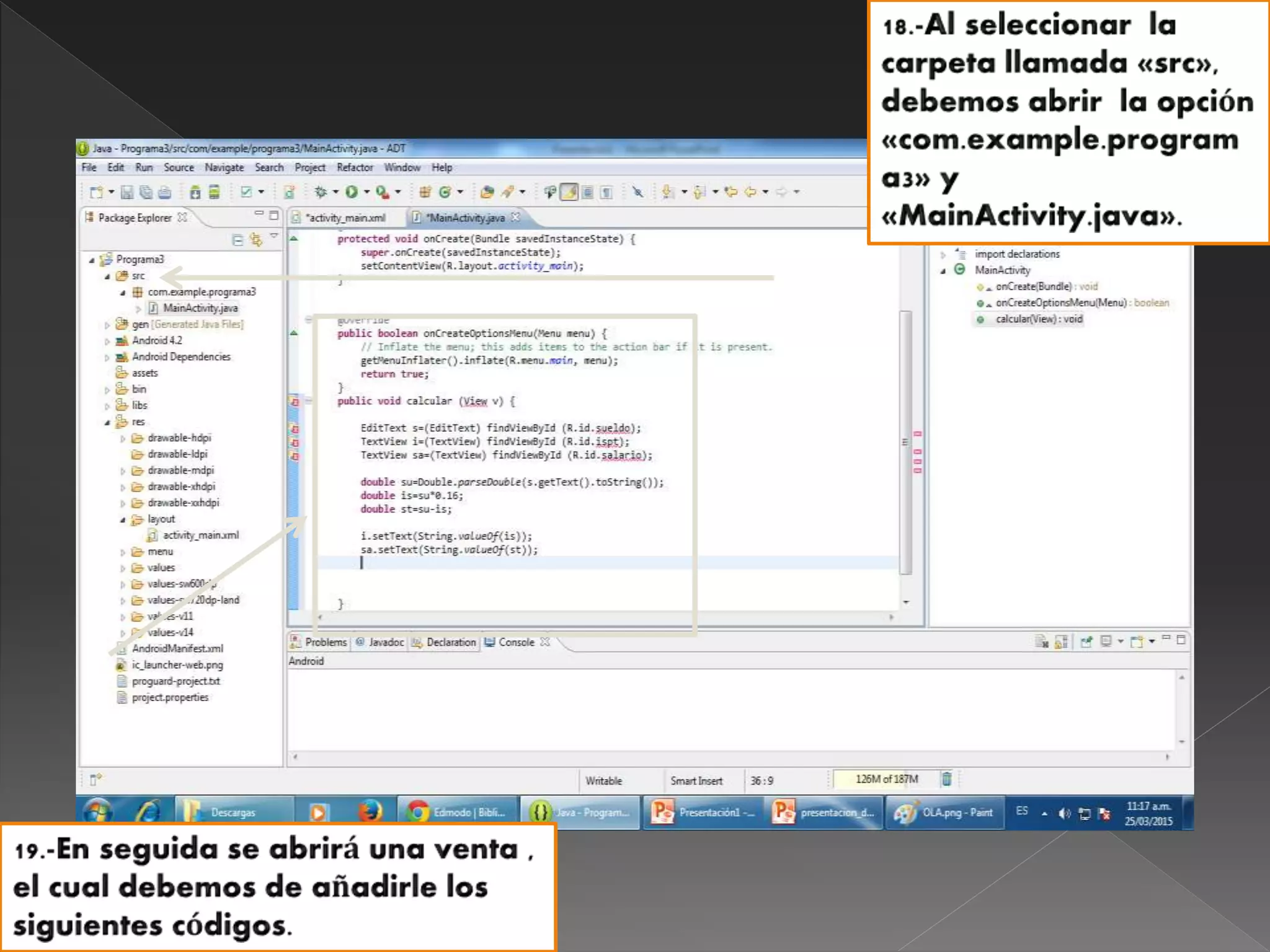Expand the gen Generated Java Files folder
Image resolution: width=1270 pixels, height=952 pixels.
tap(107, 325)
